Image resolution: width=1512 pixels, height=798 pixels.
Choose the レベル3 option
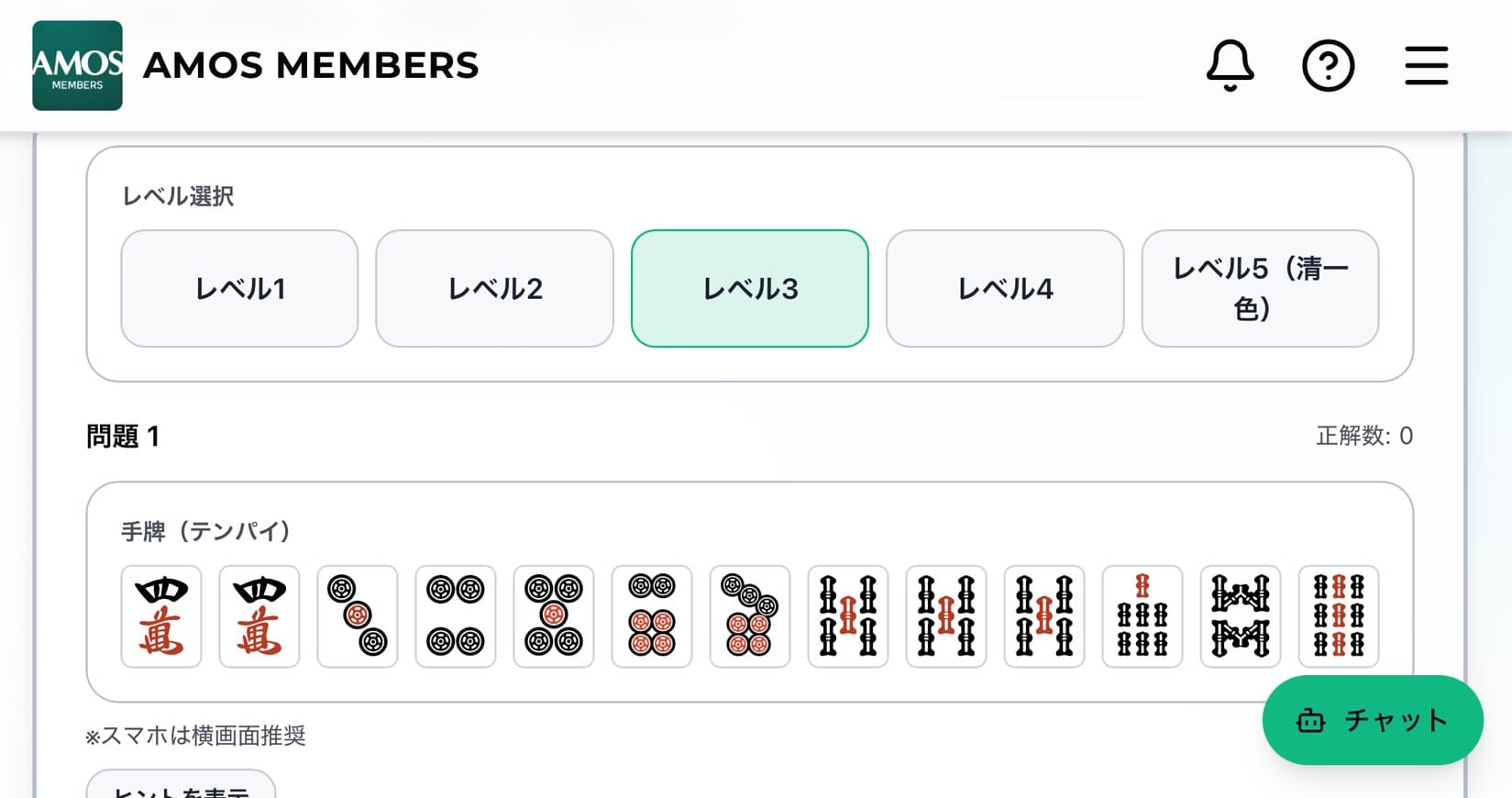coord(749,288)
